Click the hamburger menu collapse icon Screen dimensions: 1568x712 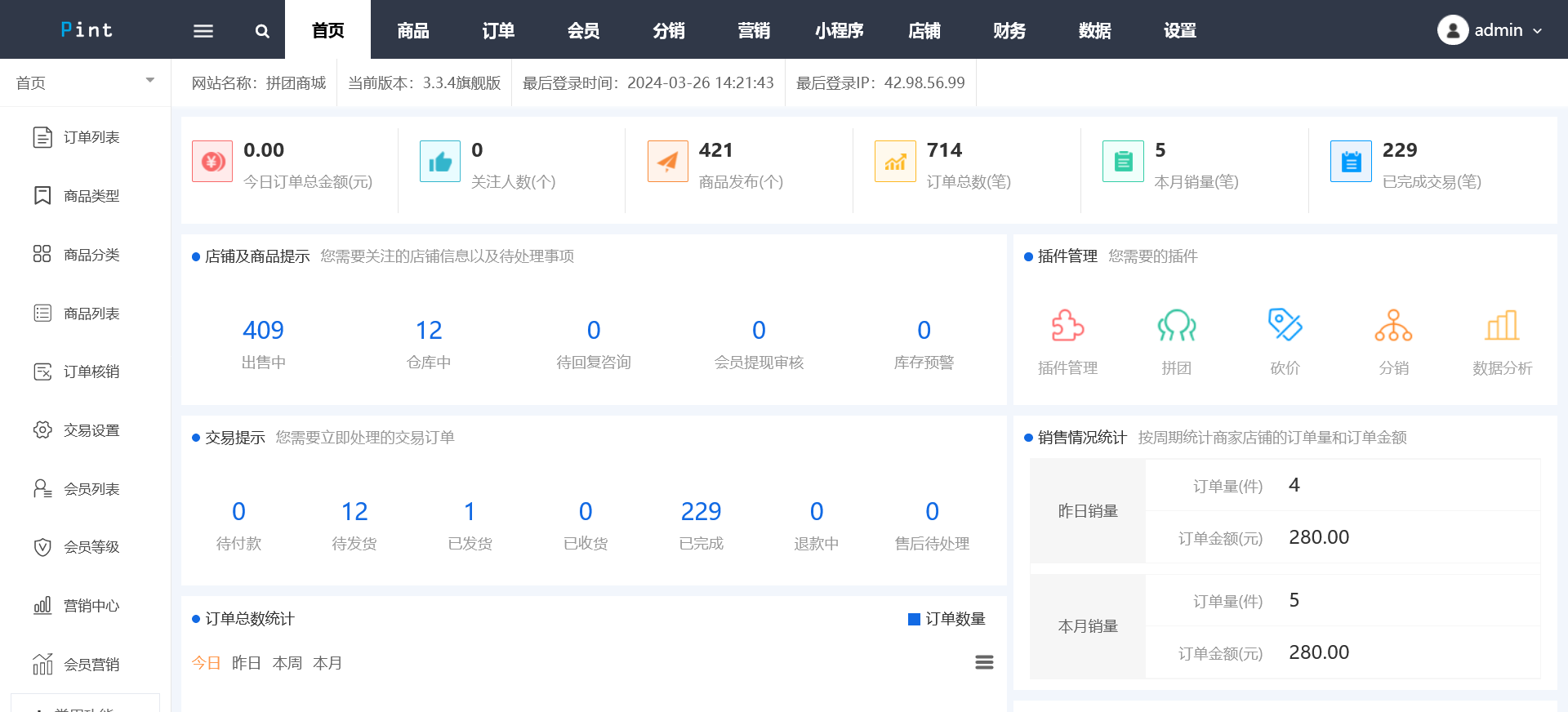203,31
